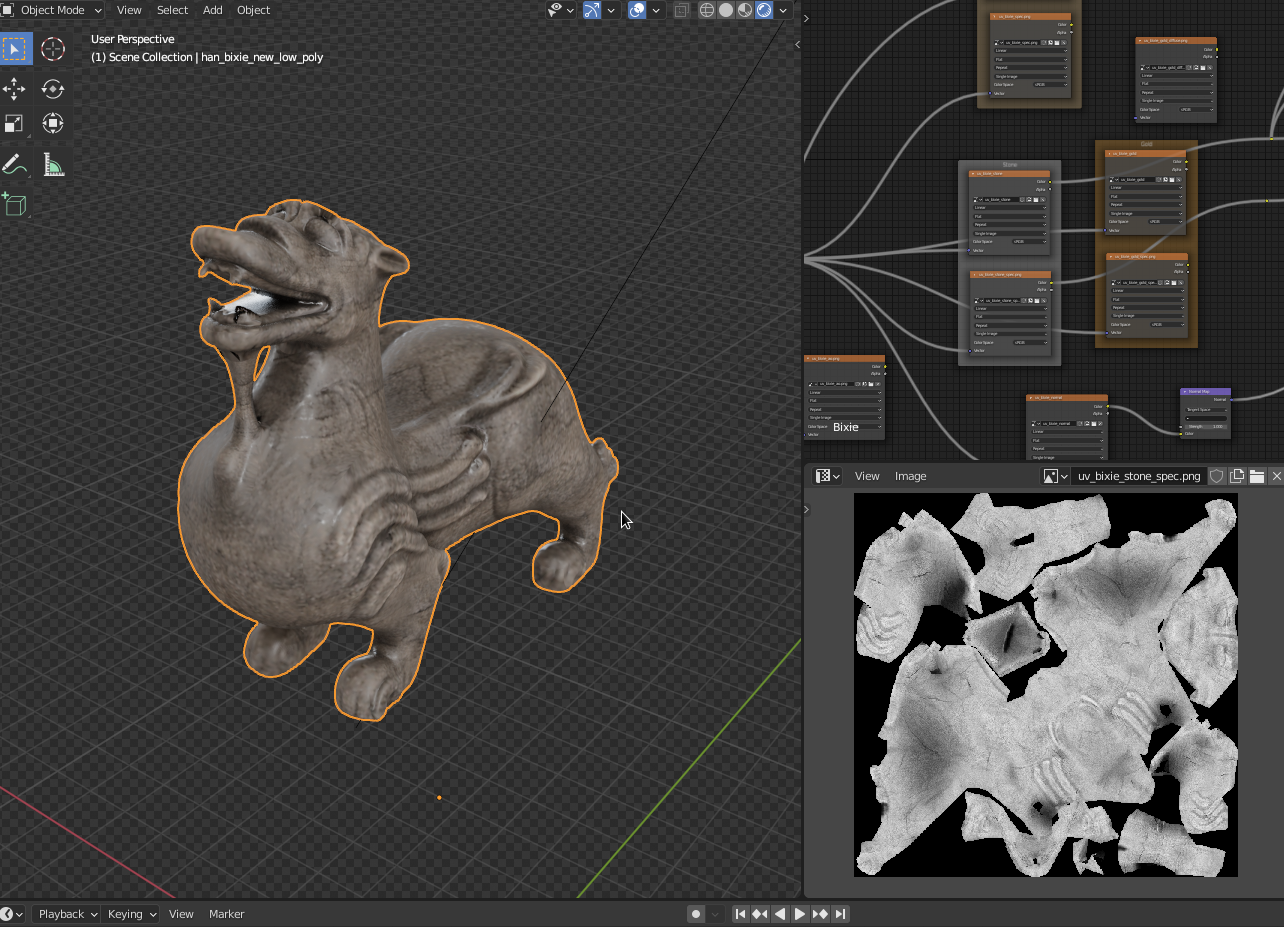
Task: Jump to next keyframe
Action: [820, 914]
